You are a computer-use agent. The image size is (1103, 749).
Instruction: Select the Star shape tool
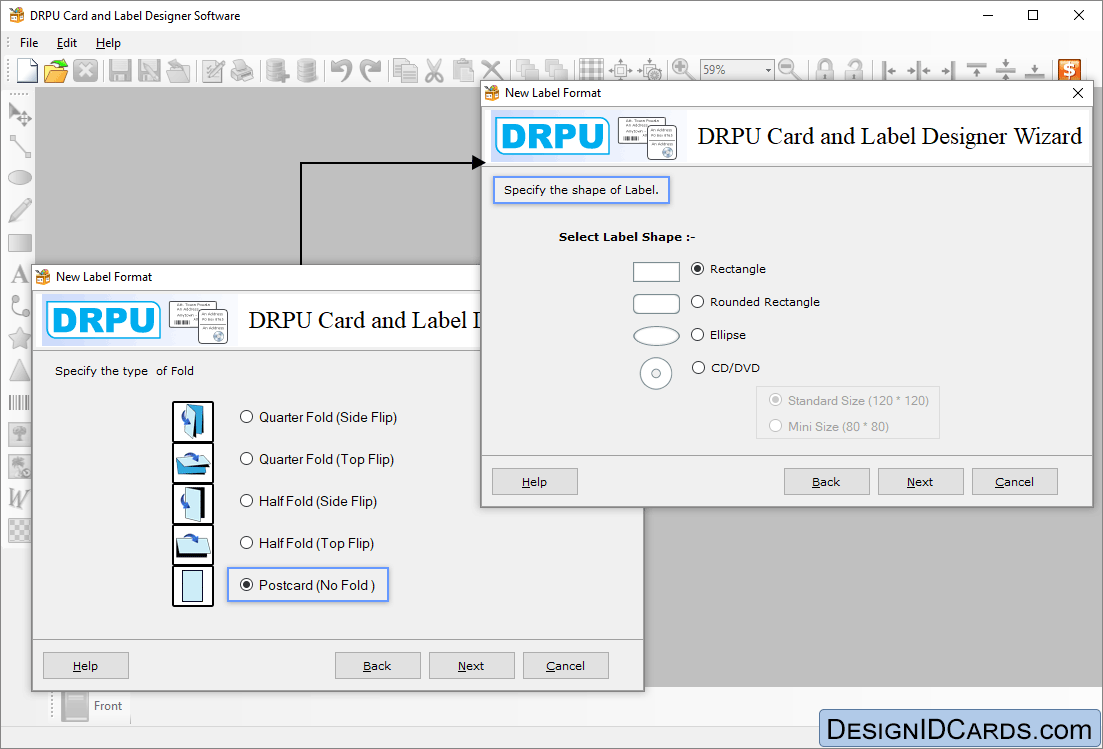point(19,338)
